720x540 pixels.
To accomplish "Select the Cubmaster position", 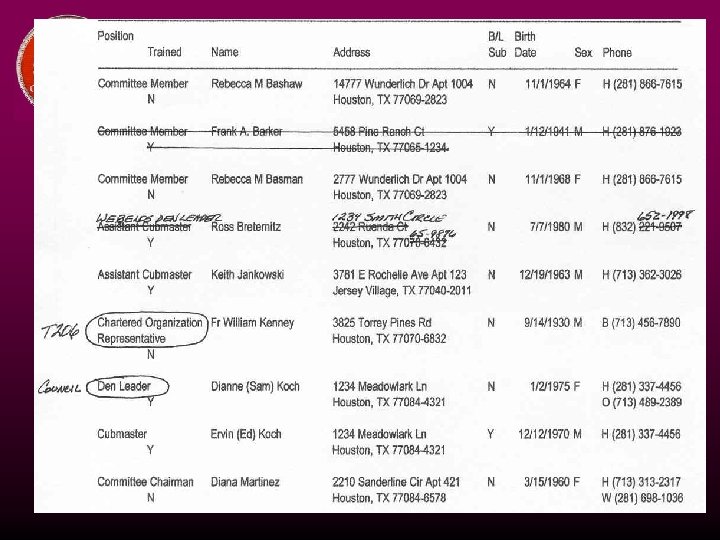I will pyautogui.click(x=122, y=434).
